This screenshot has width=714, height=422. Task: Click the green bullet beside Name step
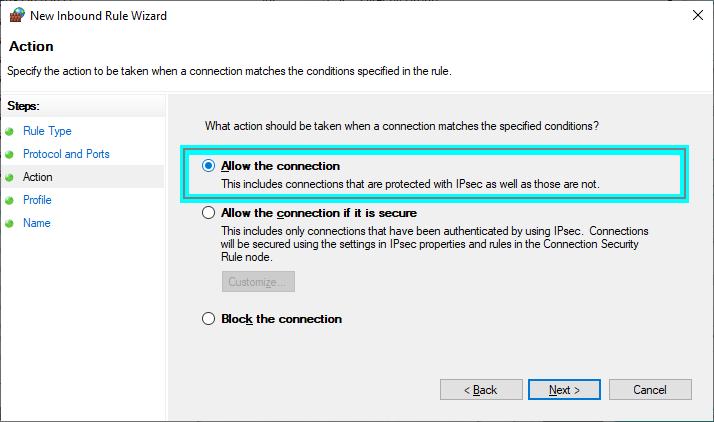[x=10, y=224]
